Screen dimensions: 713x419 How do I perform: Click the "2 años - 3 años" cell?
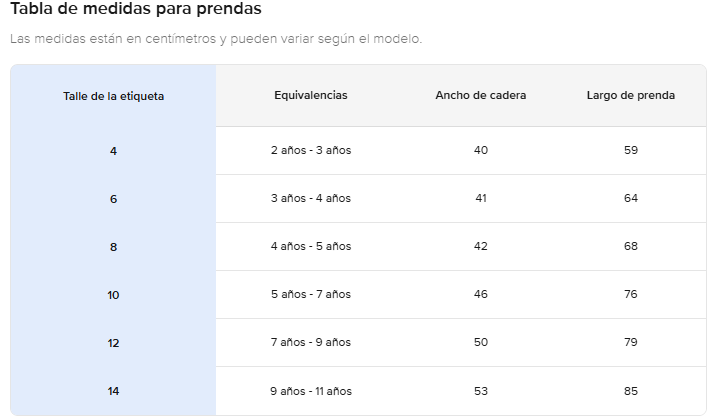click(x=311, y=150)
